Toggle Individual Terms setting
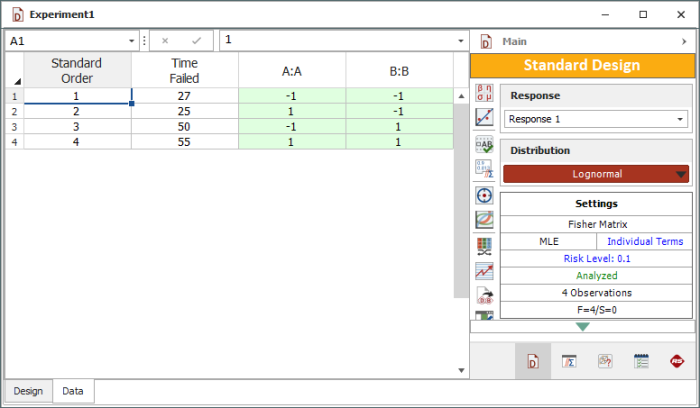 (x=643, y=241)
